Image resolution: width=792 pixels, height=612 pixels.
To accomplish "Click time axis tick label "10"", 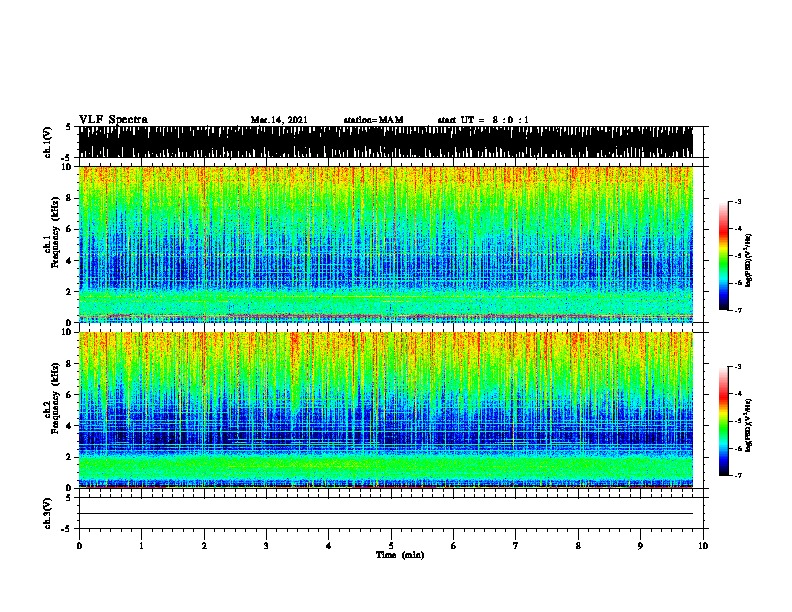I will (x=703, y=546).
